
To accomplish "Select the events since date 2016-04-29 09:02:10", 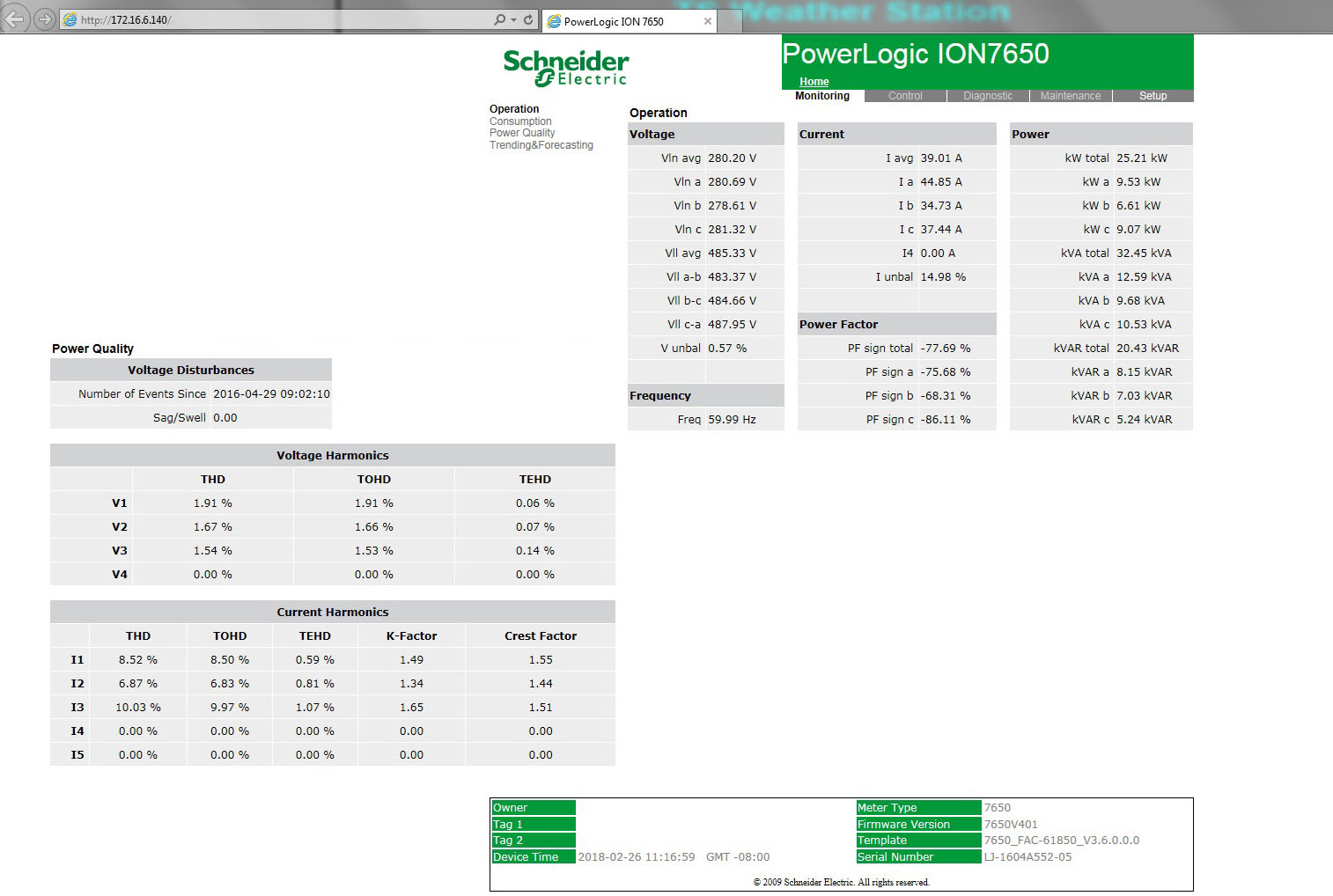I will point(271,394).
